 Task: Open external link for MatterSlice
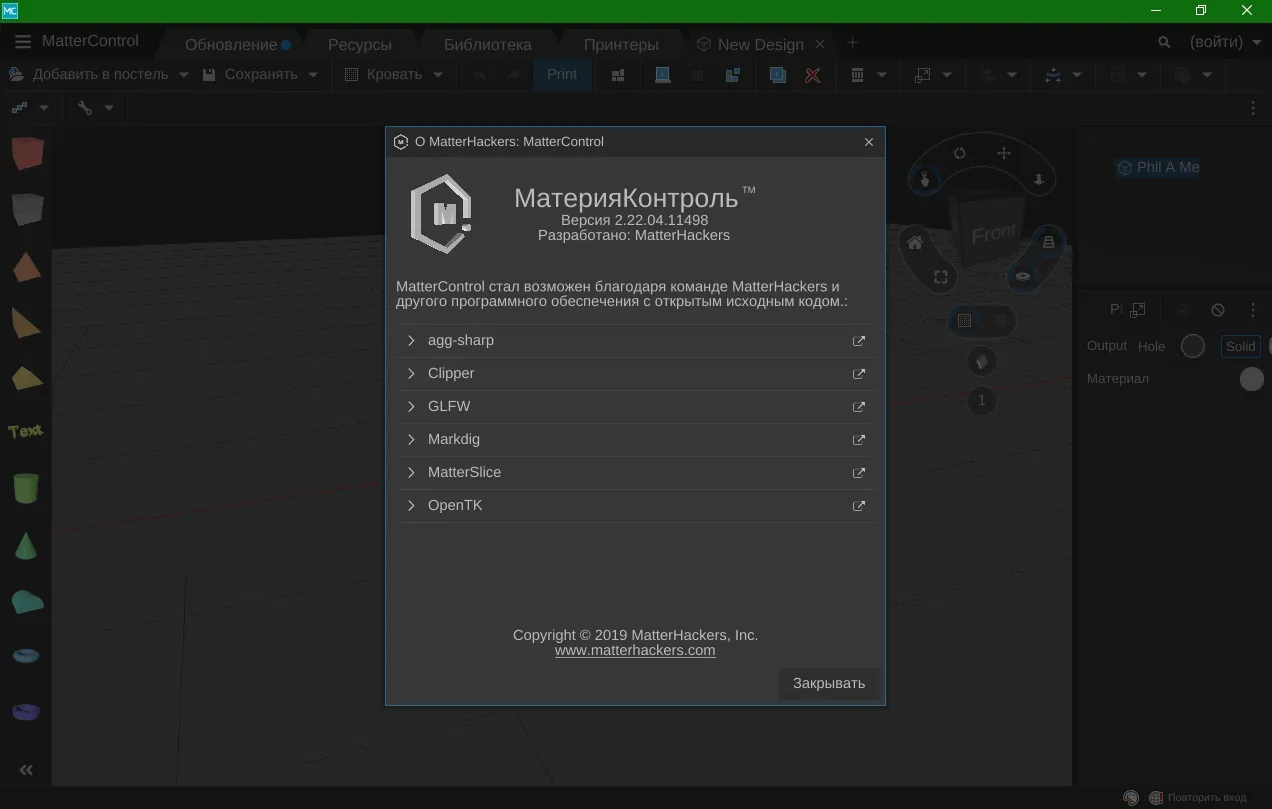click(858, 473)
